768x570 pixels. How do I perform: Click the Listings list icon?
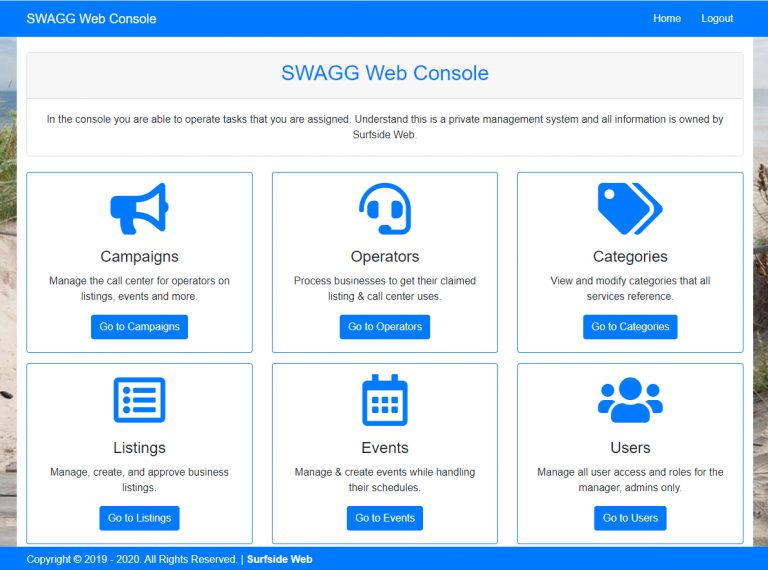tap(140, 400)
